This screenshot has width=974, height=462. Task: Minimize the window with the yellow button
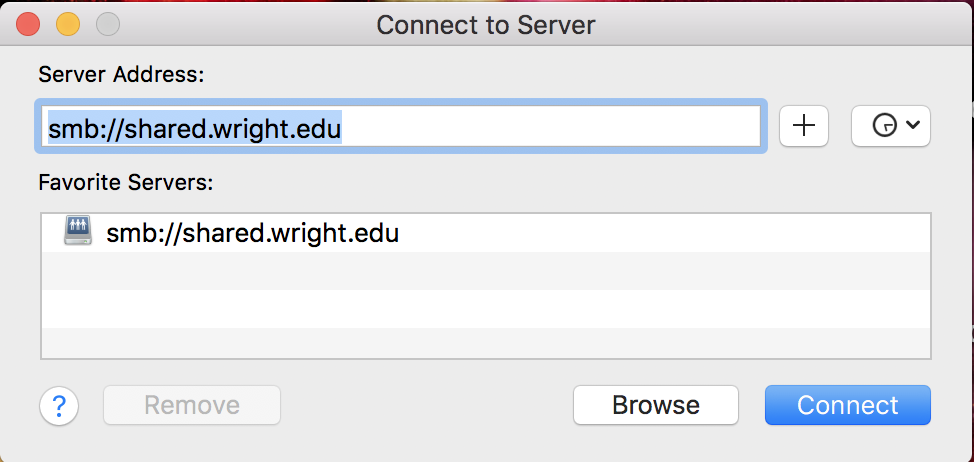pos(67,23)
